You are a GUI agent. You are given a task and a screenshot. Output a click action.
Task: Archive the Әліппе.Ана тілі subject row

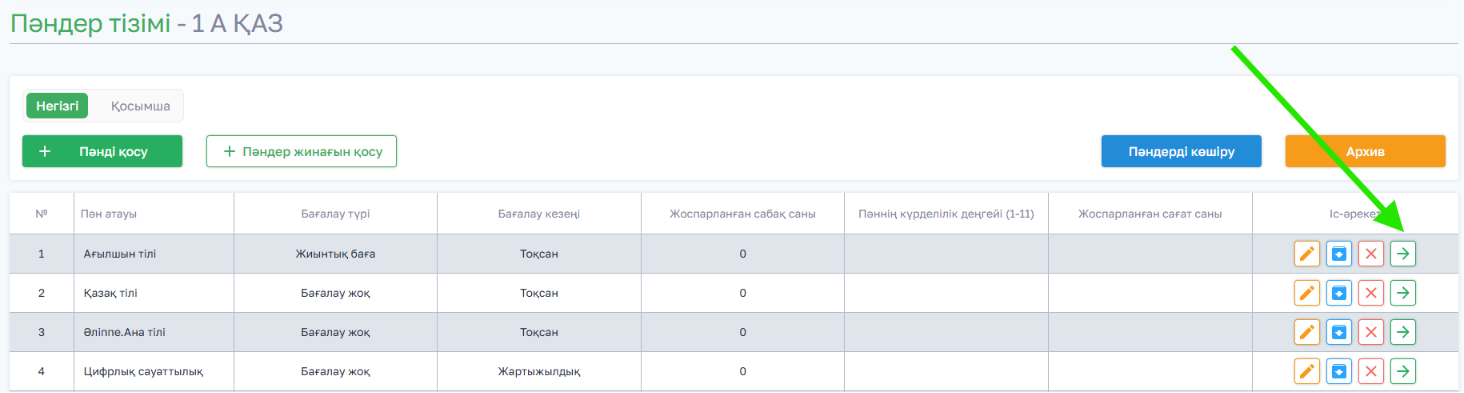(1339, 332)
